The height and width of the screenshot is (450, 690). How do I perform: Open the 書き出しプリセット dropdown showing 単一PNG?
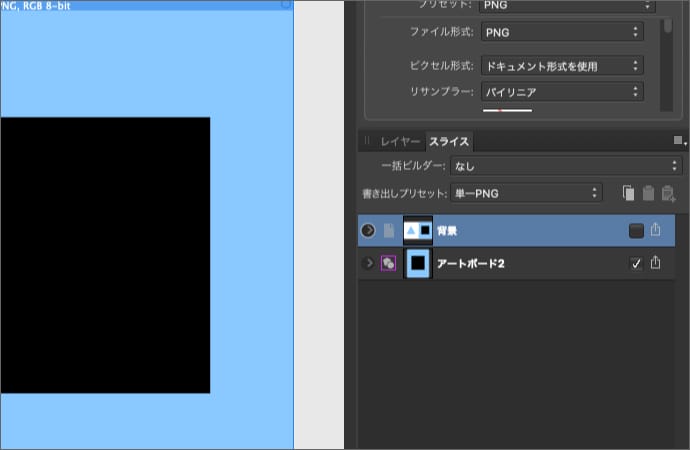(x=524, y=192)
